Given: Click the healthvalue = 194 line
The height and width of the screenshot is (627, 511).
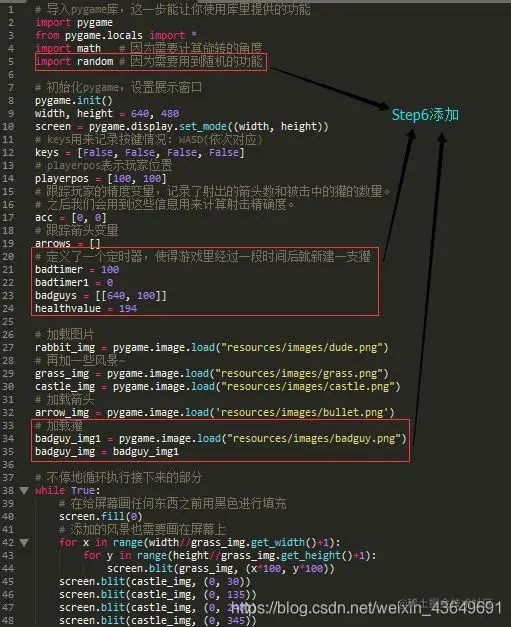Looking at the screenshot, I should point(86,308).
